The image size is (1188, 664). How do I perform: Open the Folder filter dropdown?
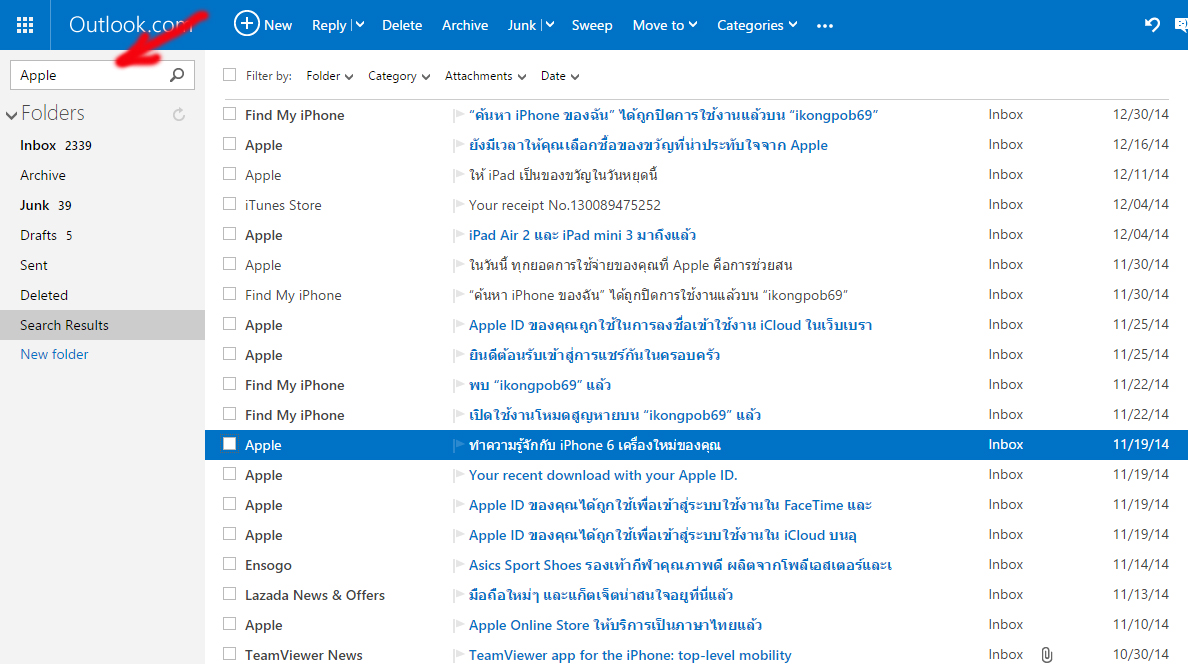coord(330,76)
